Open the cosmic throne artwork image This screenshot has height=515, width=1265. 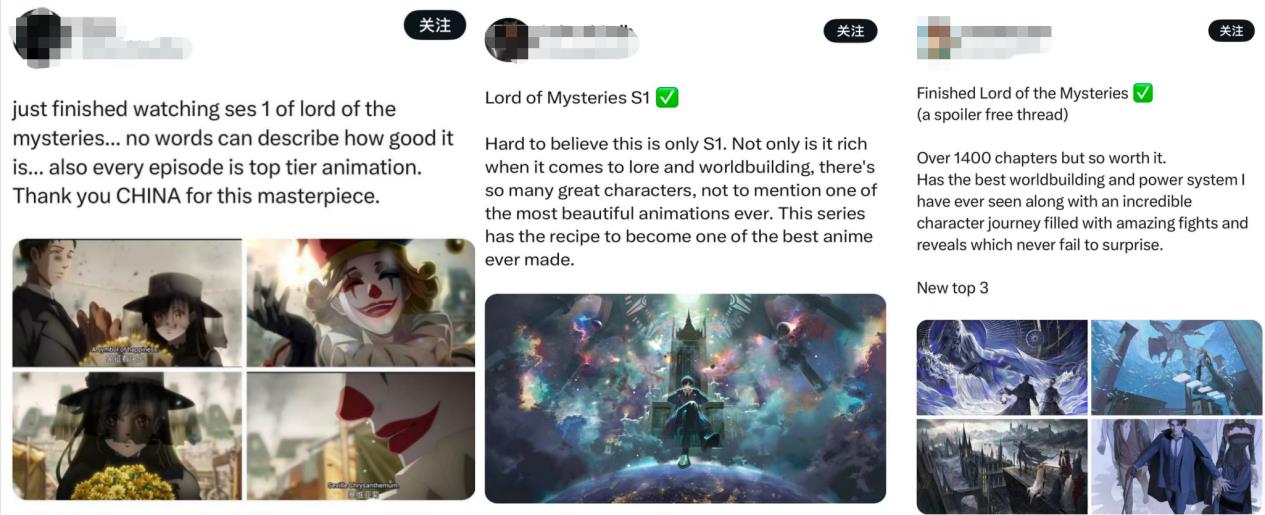(x=685, y=398)
